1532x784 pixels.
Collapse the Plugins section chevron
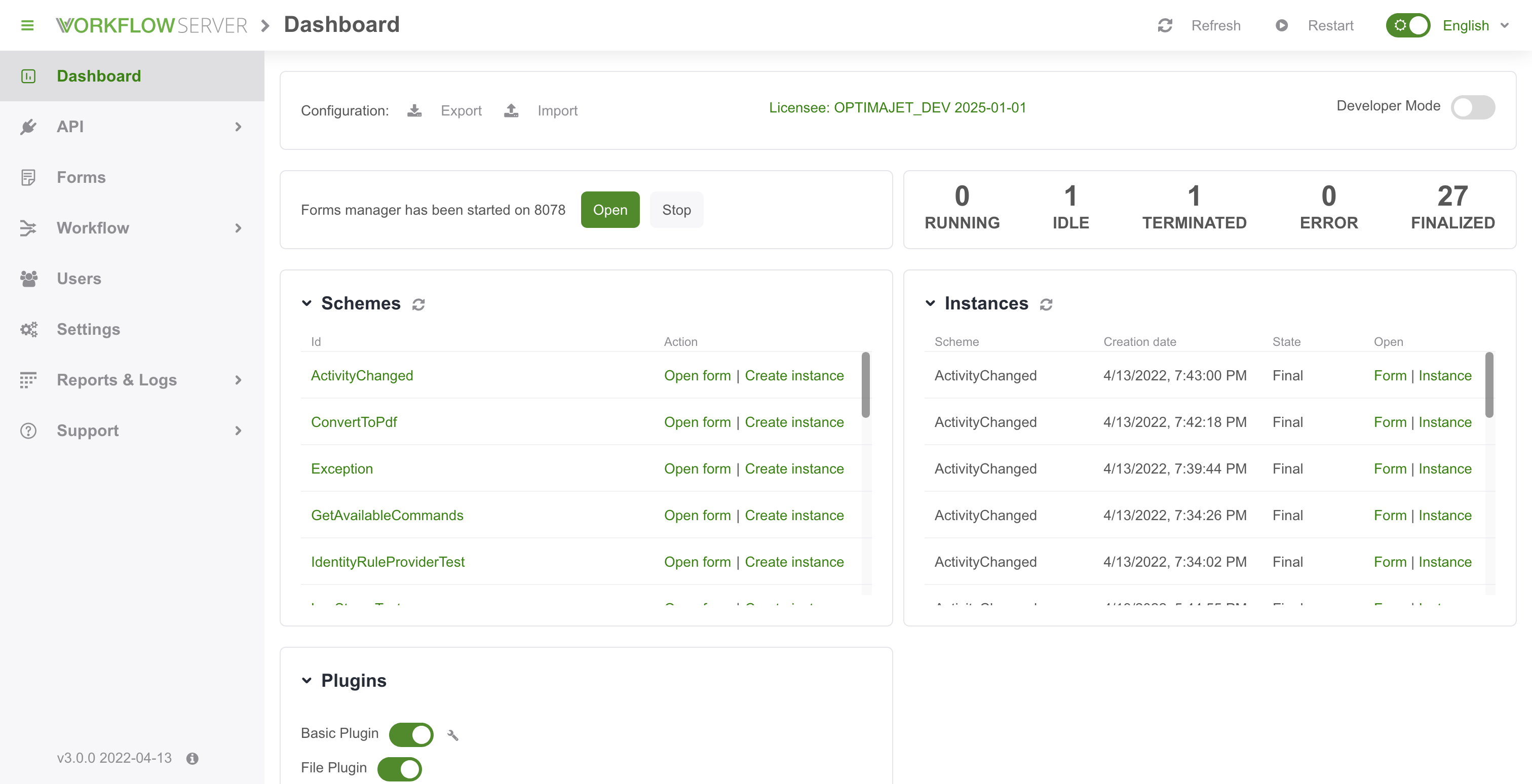point(307,681)
